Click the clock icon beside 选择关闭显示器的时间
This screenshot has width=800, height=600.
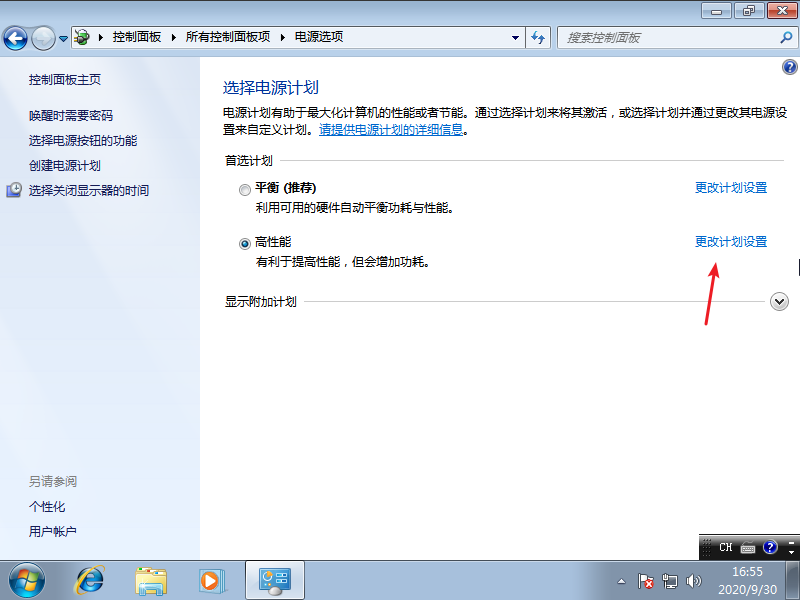point(12,190)
